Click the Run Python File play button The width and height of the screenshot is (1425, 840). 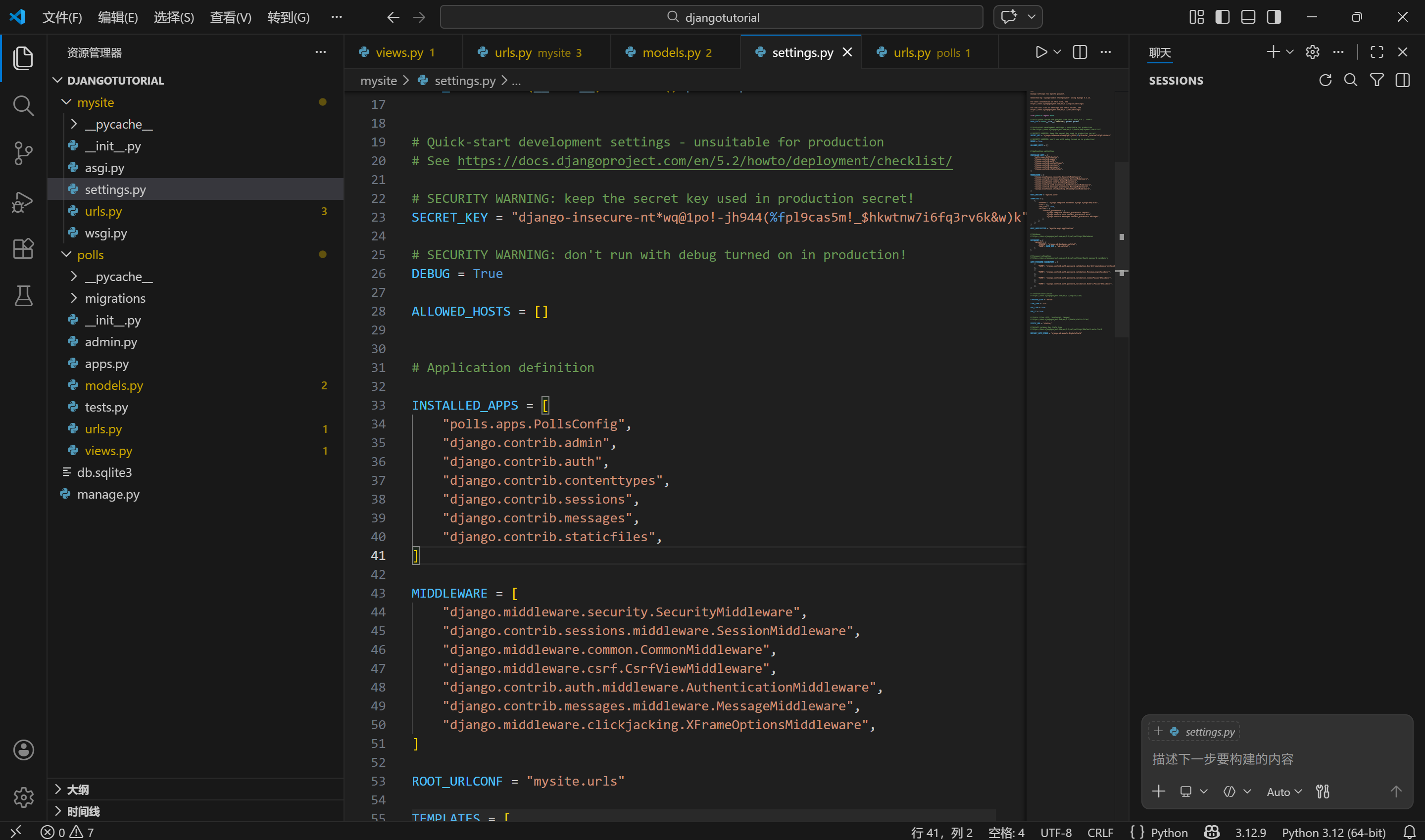click(x=1040, y=52)
